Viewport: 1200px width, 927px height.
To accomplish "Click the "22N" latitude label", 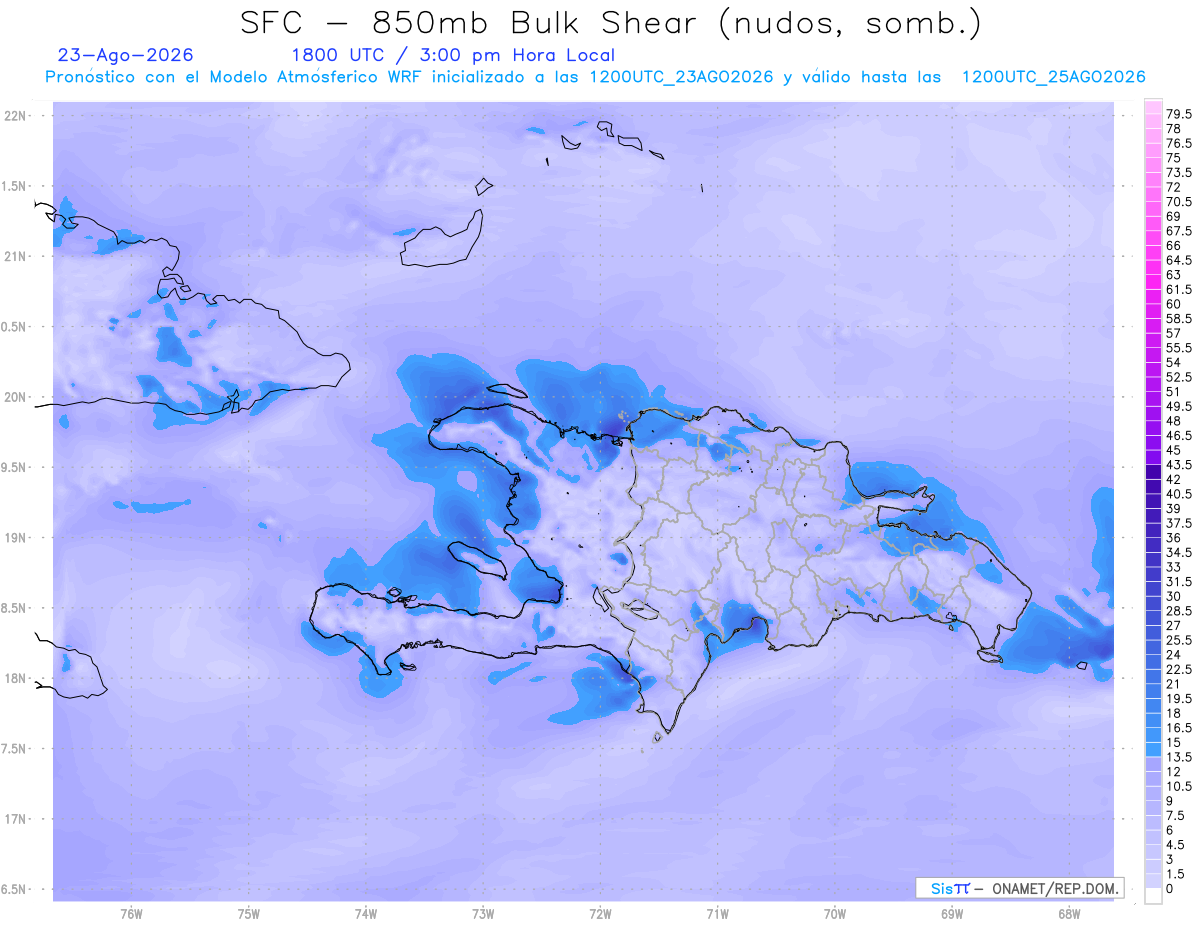I will [16, 116].
